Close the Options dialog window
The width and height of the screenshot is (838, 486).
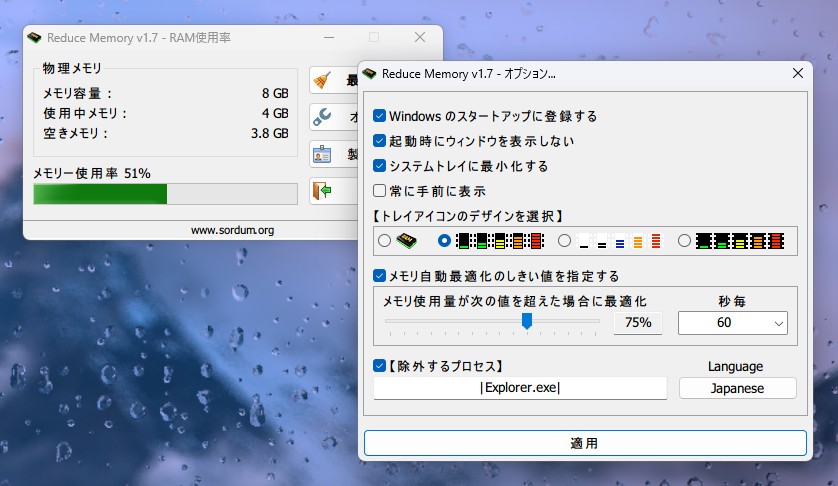click(797, 73)
